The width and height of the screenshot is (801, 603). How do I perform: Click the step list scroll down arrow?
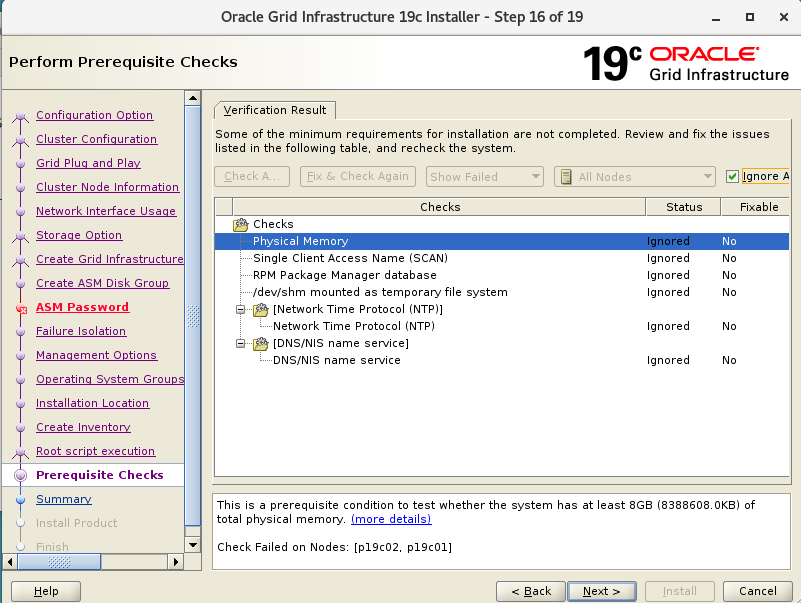(193, 545)
